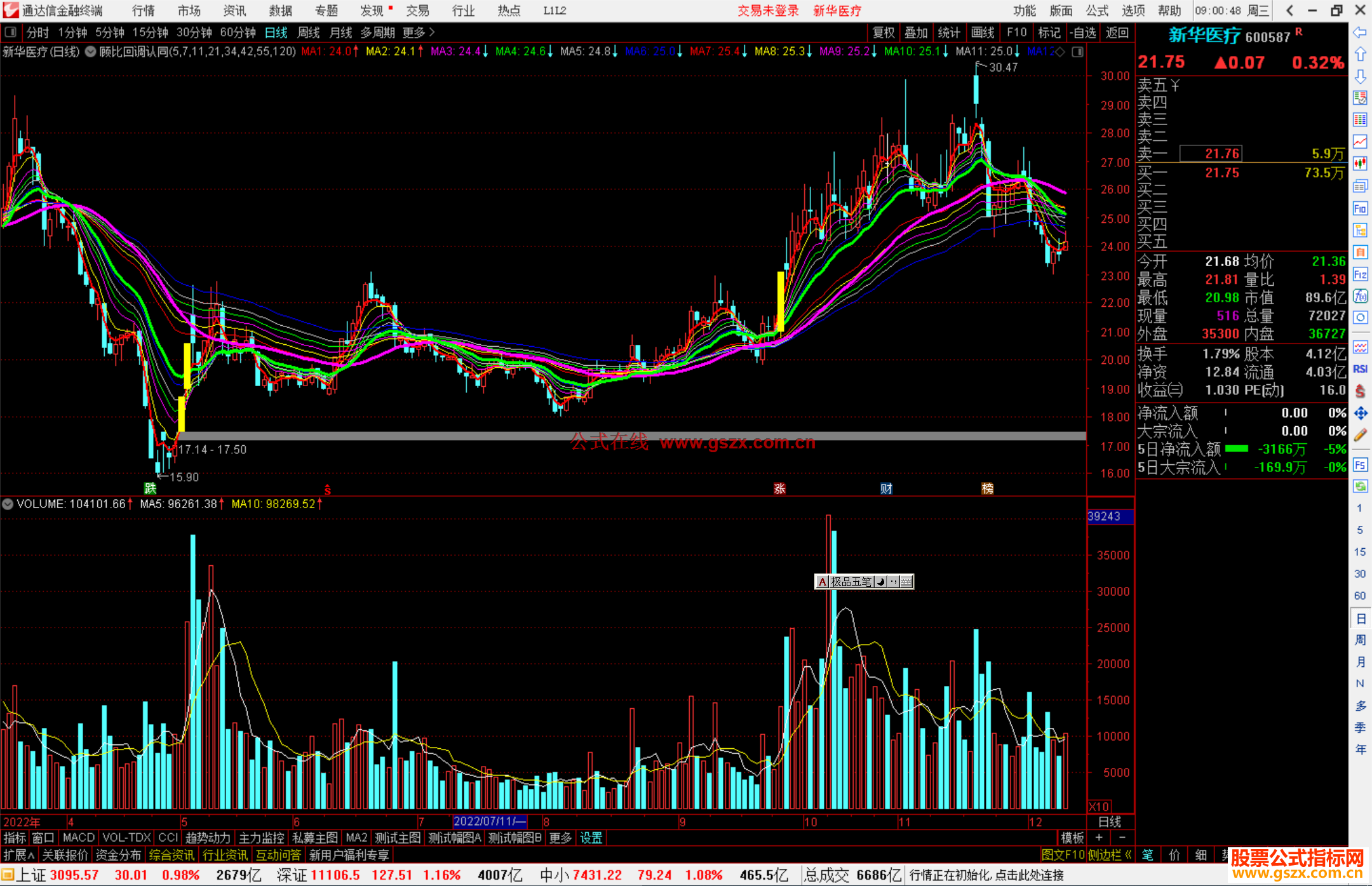1372x886 pixels.
Task: Toggle the VOLUME panel round indicator button
Action: coord(8,504)
